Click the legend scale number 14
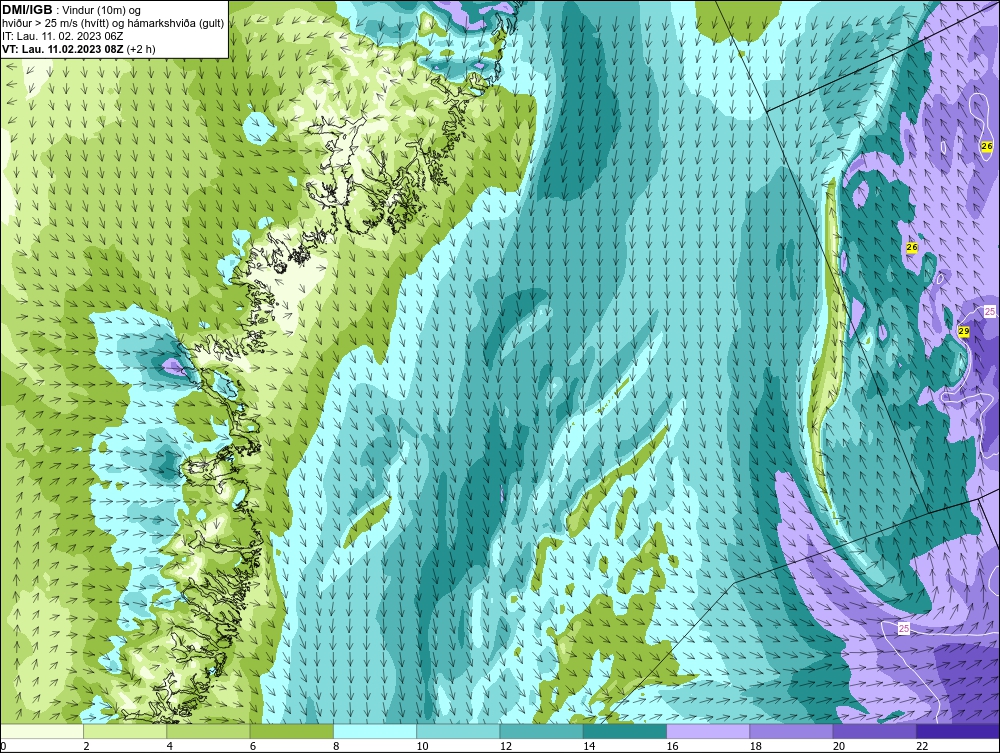Viewport: 1000px width, 753px height. point(589,746)
